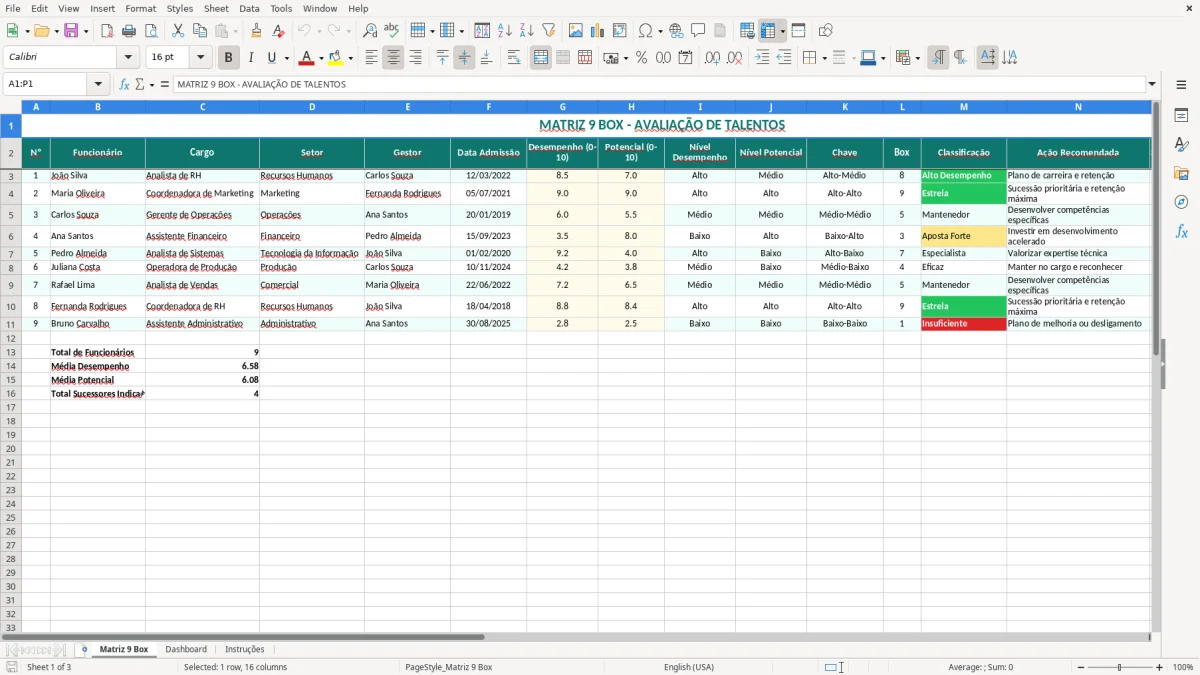
Task: Toggle Center Vertically alignment
Action: pyautogui.click(x=464, y=58)
